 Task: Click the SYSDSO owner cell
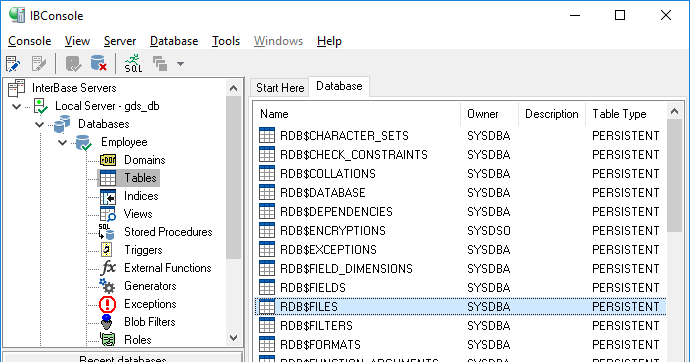tap(489, 230)
